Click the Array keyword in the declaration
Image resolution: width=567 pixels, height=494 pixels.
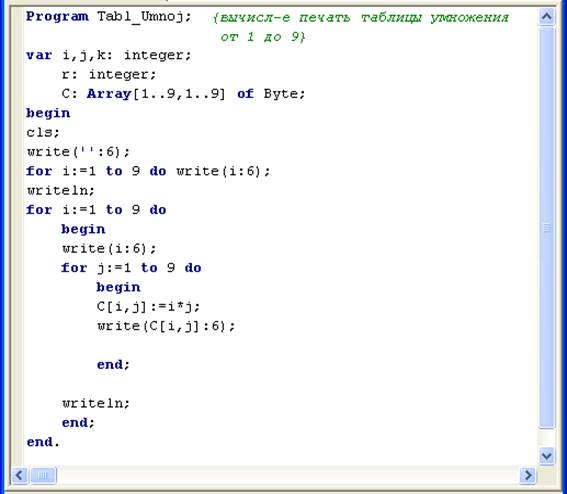[x=109, y=94]
